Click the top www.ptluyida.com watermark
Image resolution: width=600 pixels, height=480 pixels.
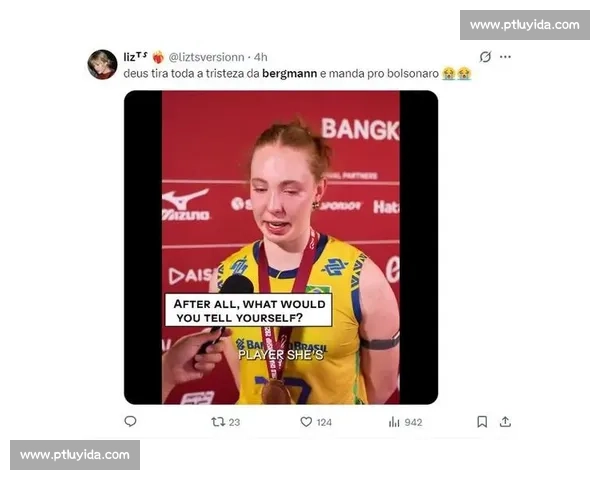[525, 25]
